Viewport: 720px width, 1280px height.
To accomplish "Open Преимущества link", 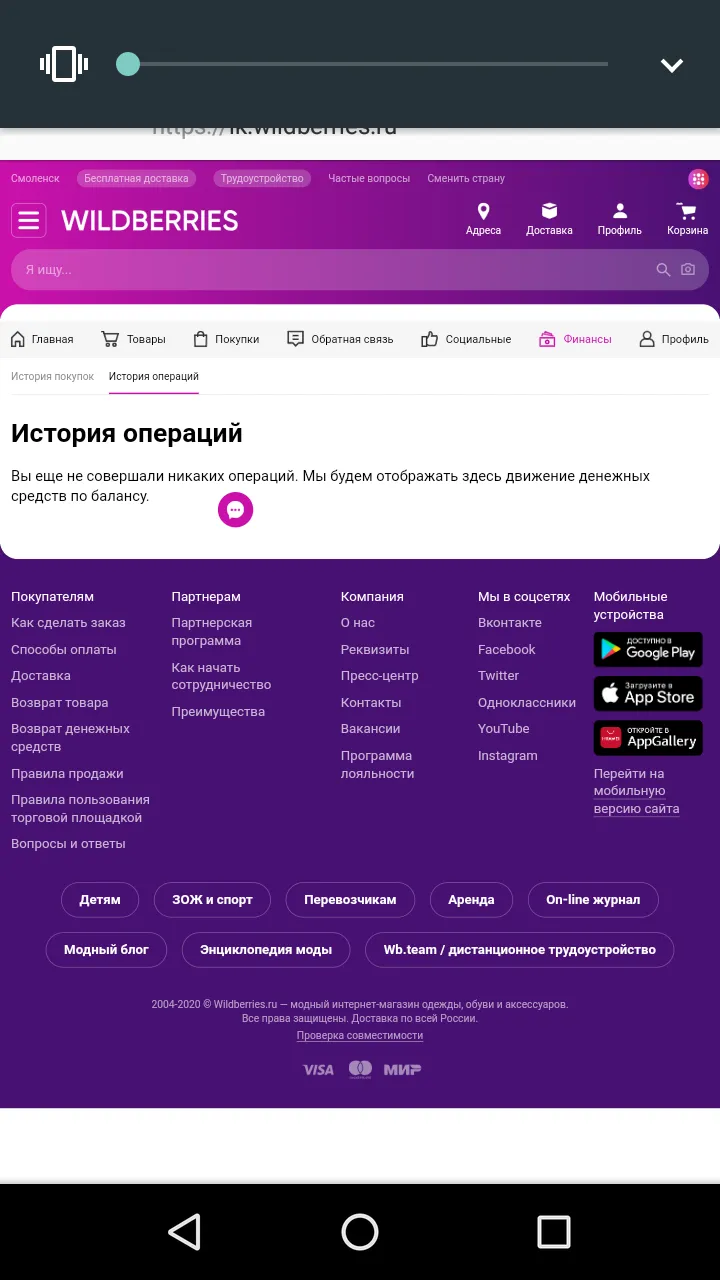I will pos(218,712).
